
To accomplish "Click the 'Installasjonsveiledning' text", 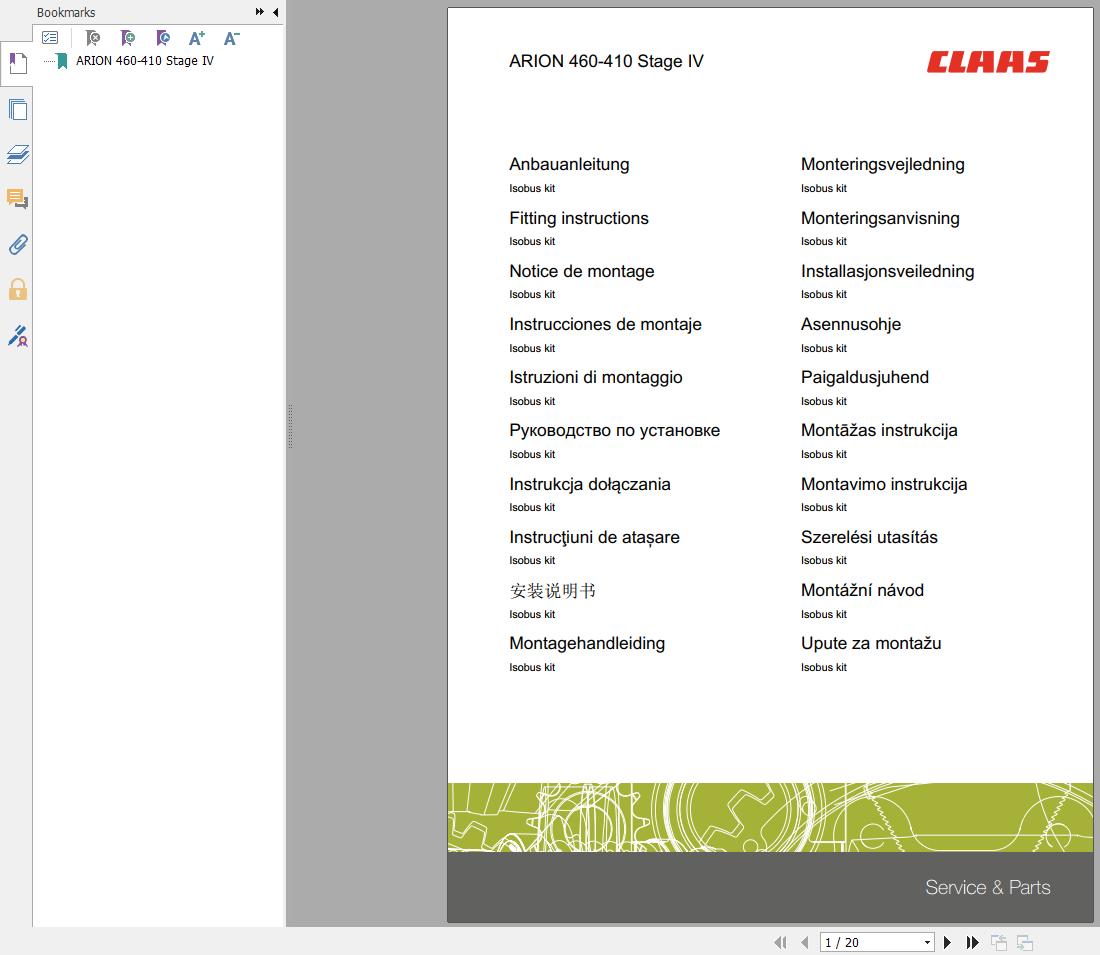I will [887, 272].
